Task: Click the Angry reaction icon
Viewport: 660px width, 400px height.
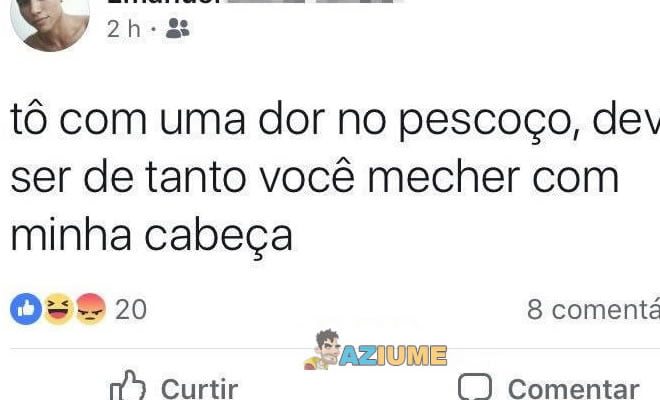Action: coord(90,309)
